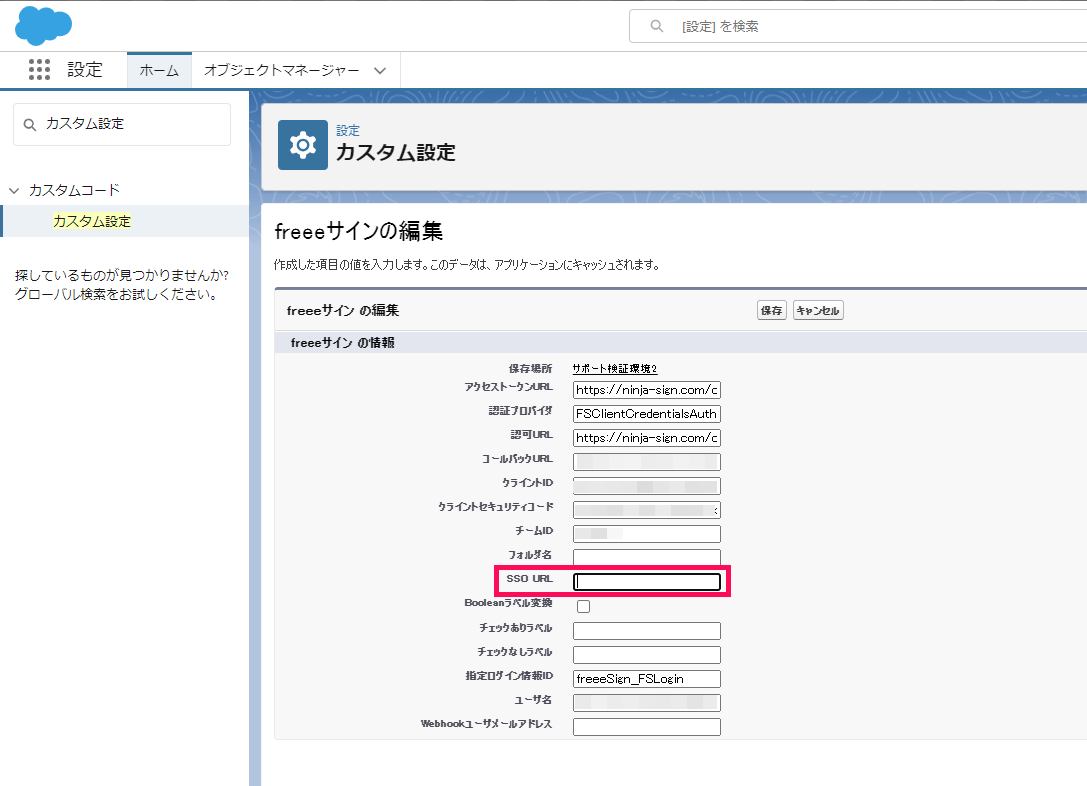Image resolution: width=1087 pixels, height=786 pixels.
Task: Click the コールバックURL input field
Action: [x=647, y=462]
